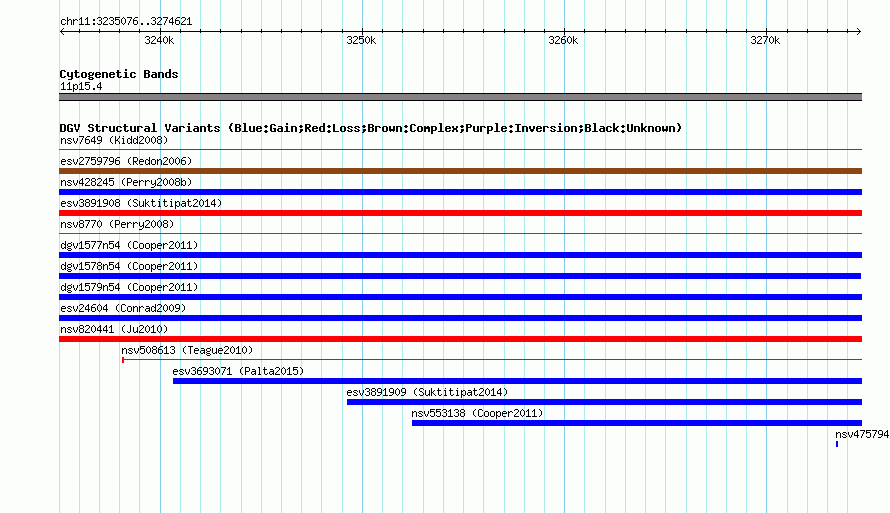The width and height of the screenshot is (890, 513).
Task: Click the 3270k ruler position
Action: point(766,40)
